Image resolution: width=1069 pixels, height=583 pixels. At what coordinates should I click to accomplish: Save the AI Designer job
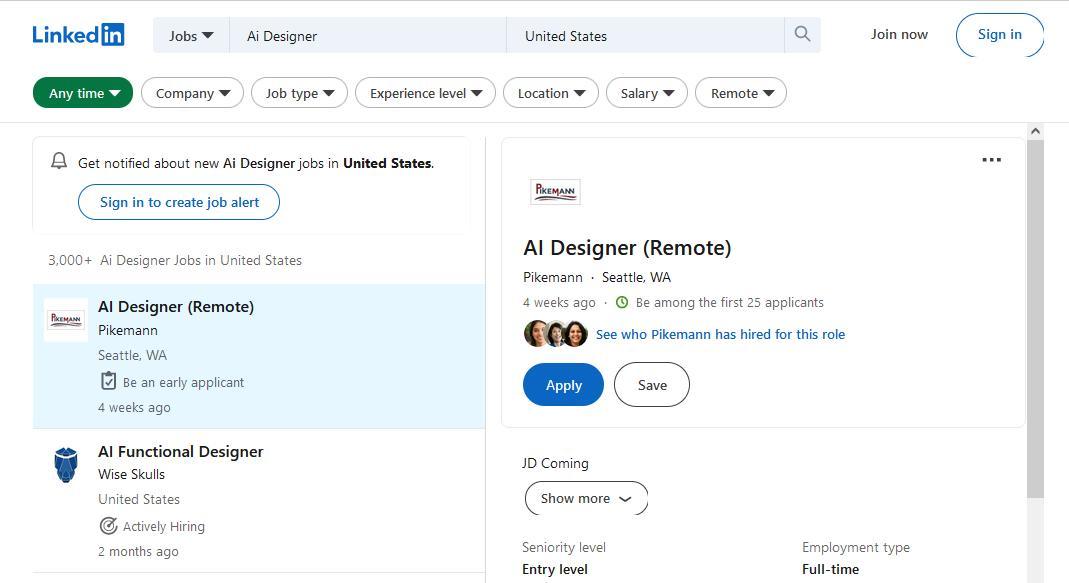tap(652, 385)
